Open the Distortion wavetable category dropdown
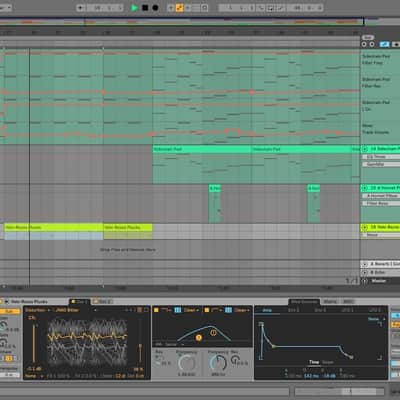Image resolution: width=400 pixels, height=400 pixels. 37,310
